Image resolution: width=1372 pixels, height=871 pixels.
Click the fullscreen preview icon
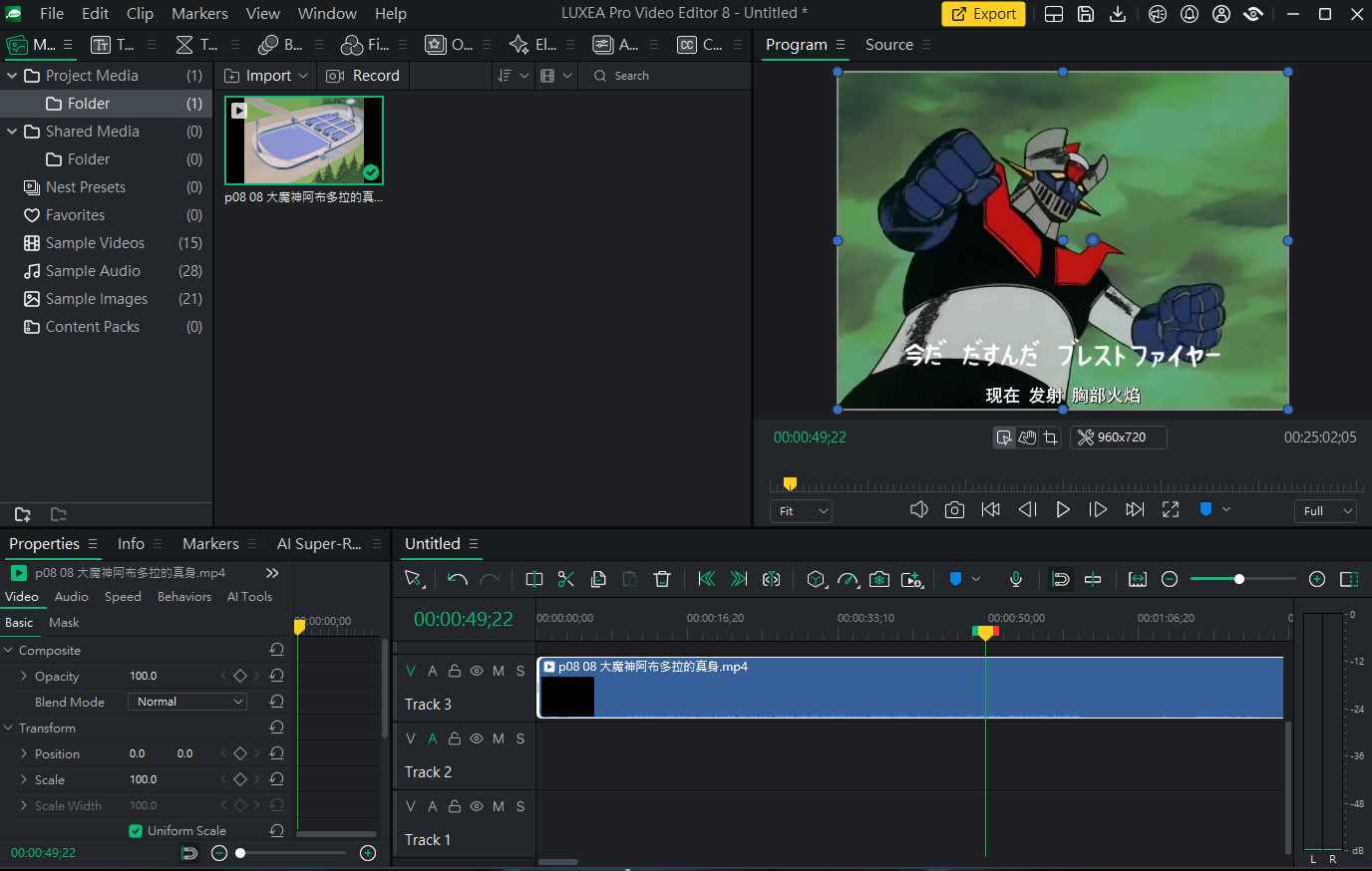pos(1171,510)
